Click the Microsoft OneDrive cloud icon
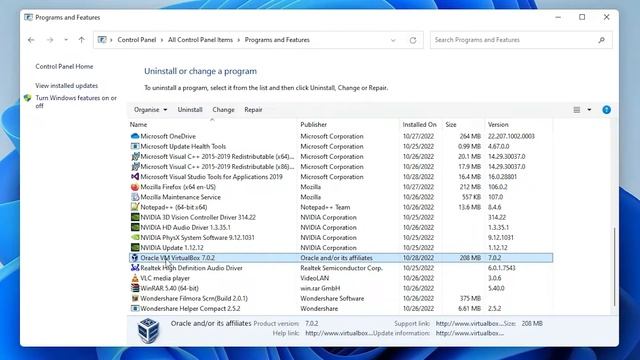Viewport: 640px width, 360px height. tap(135, 136)
